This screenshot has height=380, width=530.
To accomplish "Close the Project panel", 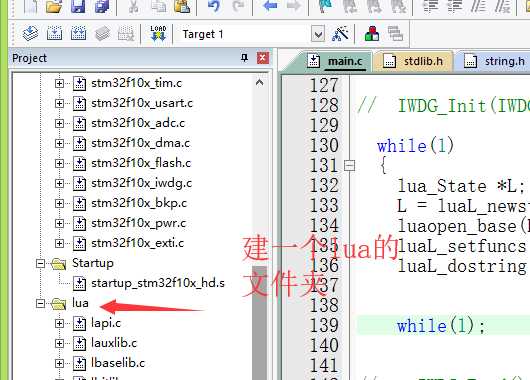I will (x=263, y=58).
